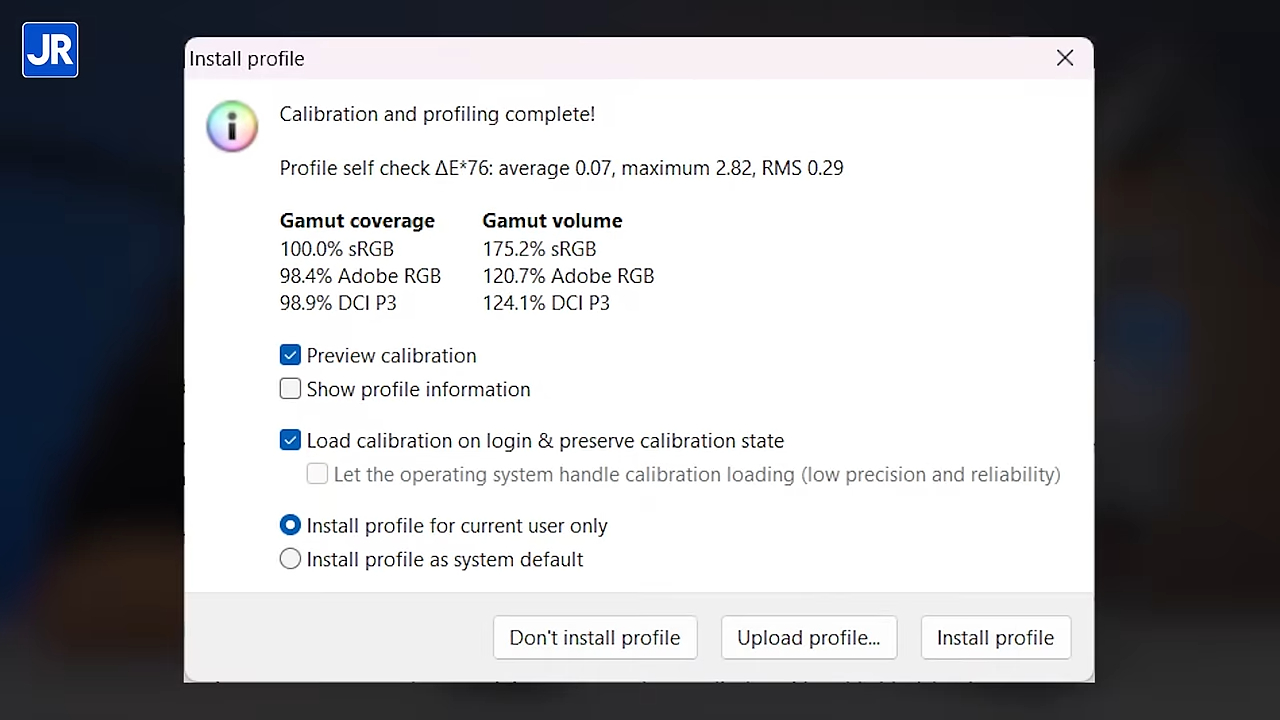
Task: Check Let the operating system handle calibration loading
Action: 317,474
